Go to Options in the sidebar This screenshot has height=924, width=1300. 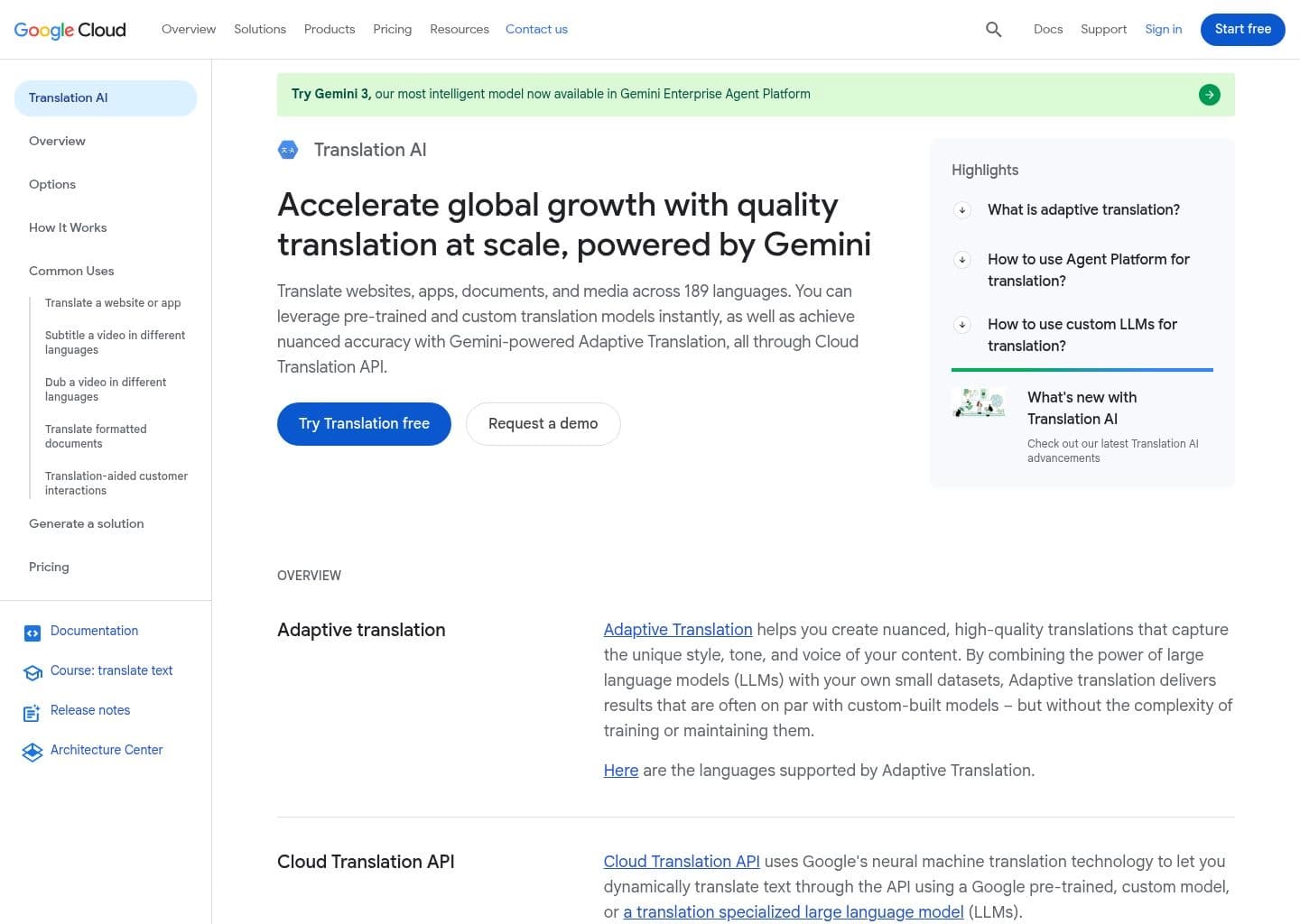52,184
